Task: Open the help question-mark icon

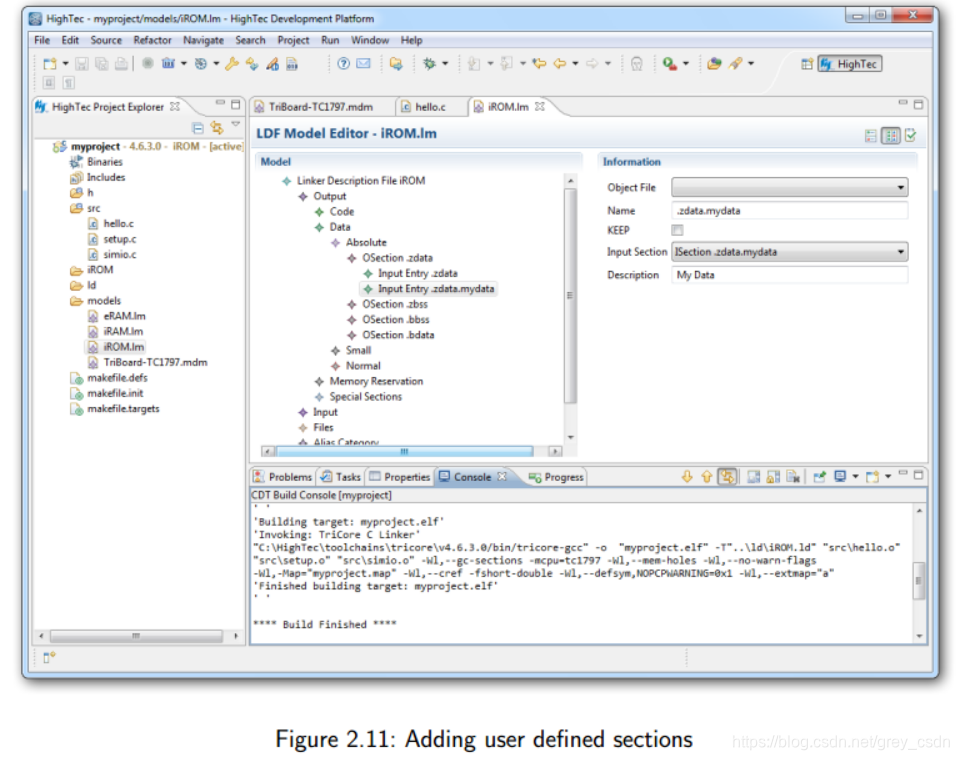Action: [344, 64]
